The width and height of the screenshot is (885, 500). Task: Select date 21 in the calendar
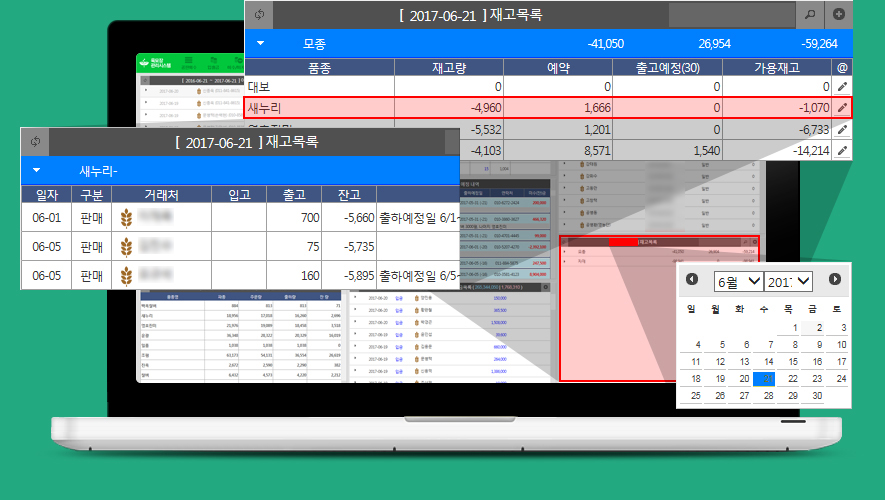coord(765,378)
